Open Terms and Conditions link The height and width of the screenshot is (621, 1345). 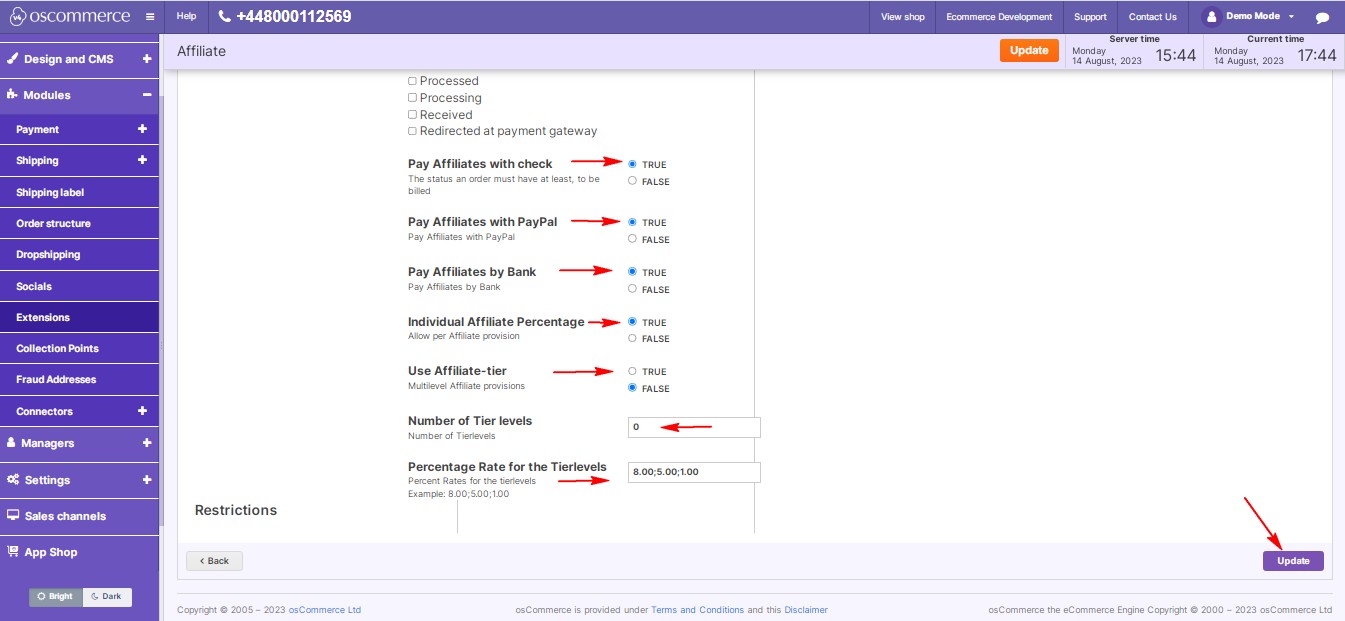[697, 610]
